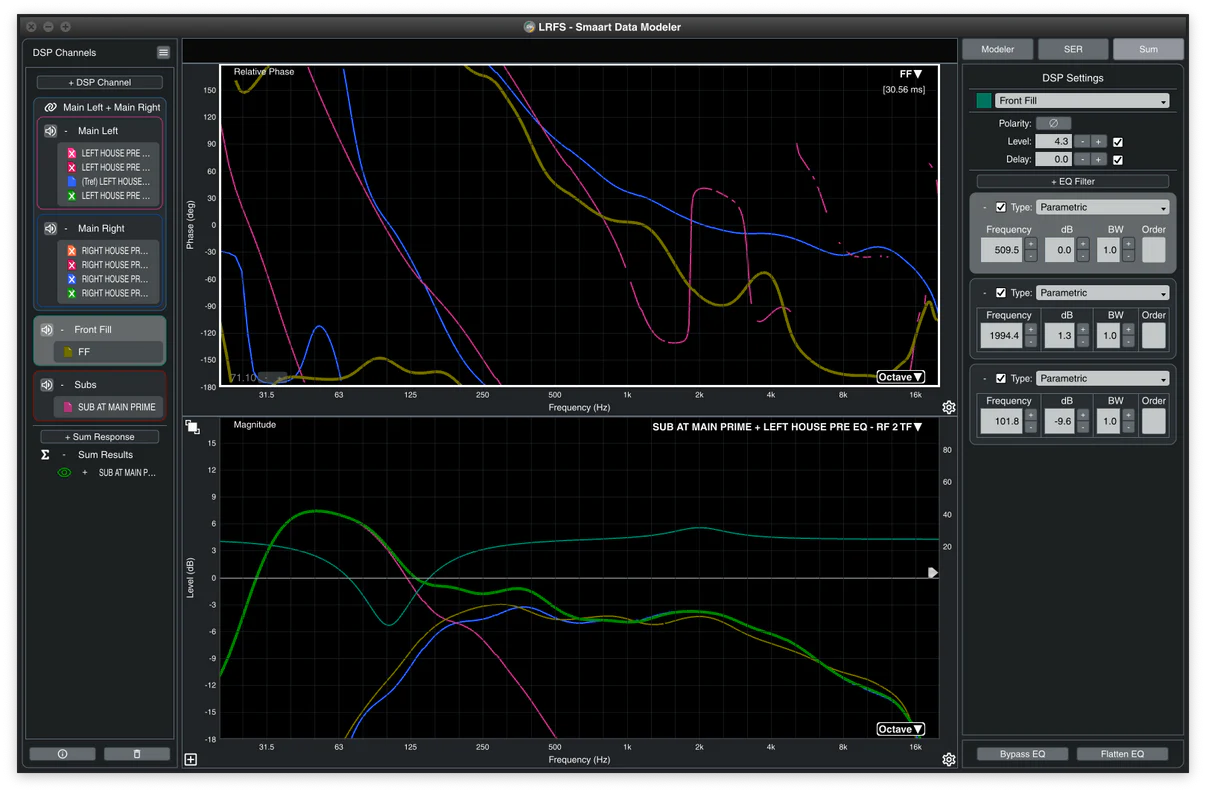
Task: Switch to the Modeler tab
Action: coord(997,49)
